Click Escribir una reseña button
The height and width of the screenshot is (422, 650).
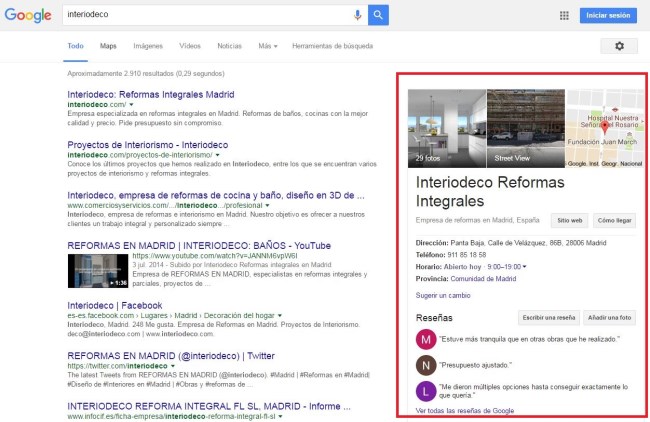point(549,318)
